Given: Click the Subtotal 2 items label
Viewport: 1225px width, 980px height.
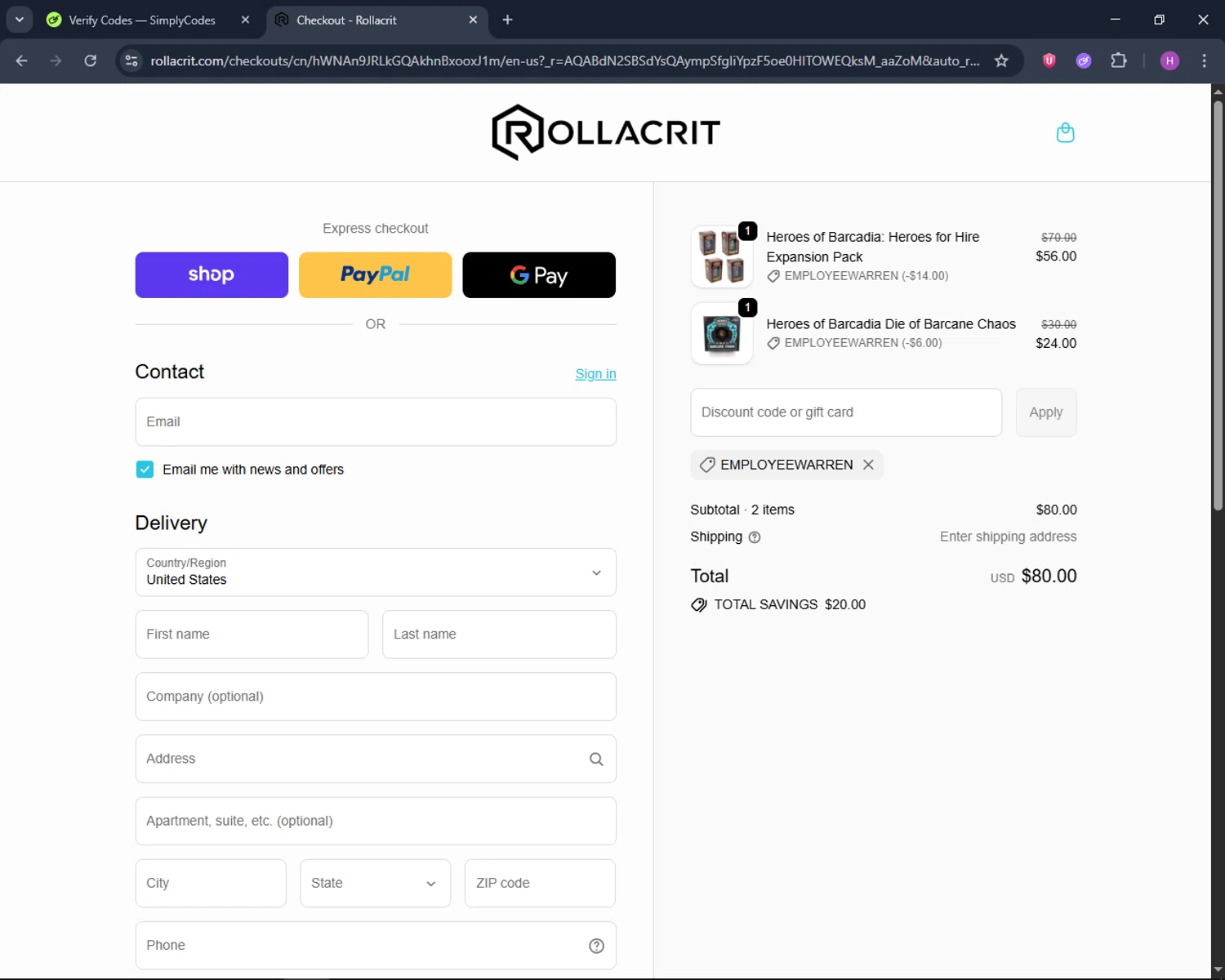Looking at the screenshot, I should click(742, 510).
